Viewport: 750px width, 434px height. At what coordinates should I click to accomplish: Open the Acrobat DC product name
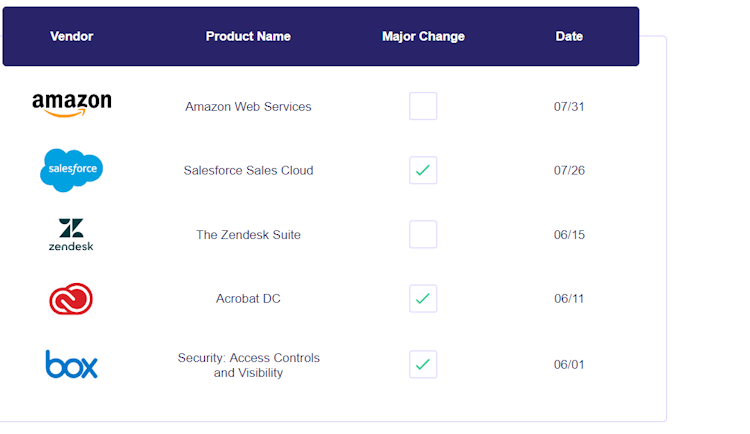point(248,299)
